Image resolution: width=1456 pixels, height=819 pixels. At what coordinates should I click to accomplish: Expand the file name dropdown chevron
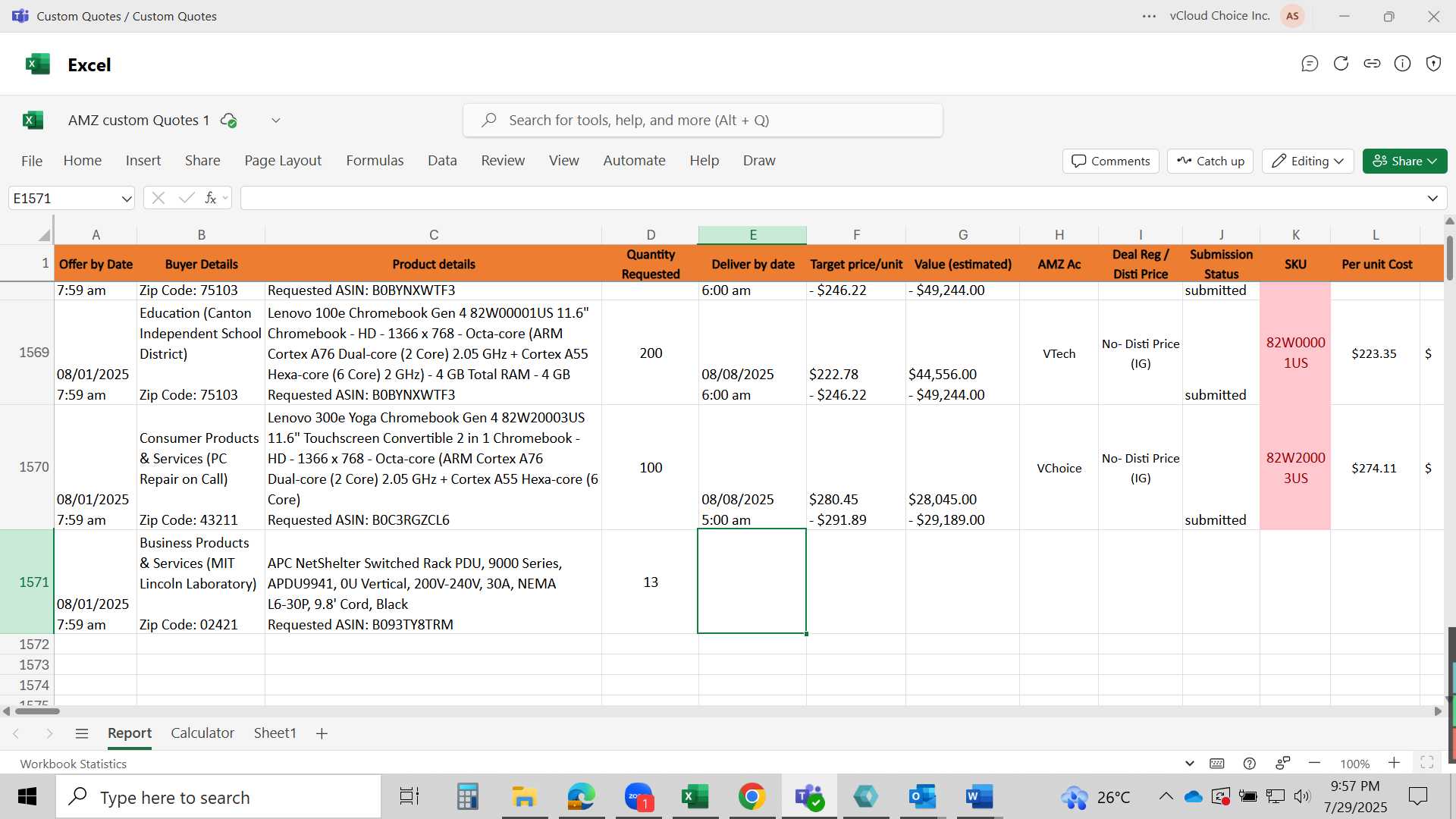[x=276, y=121]
